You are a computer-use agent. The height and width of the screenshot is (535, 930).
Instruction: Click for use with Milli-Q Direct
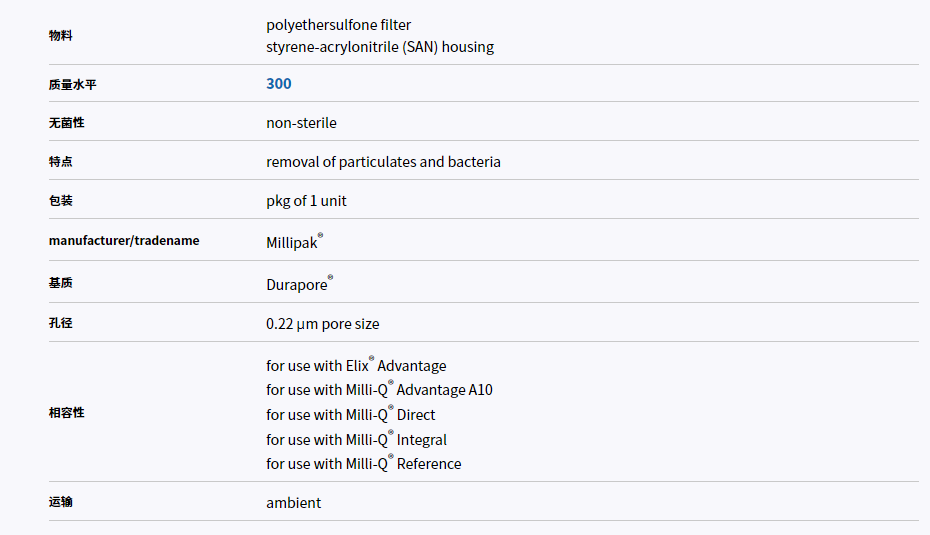(x=351, y=414)
